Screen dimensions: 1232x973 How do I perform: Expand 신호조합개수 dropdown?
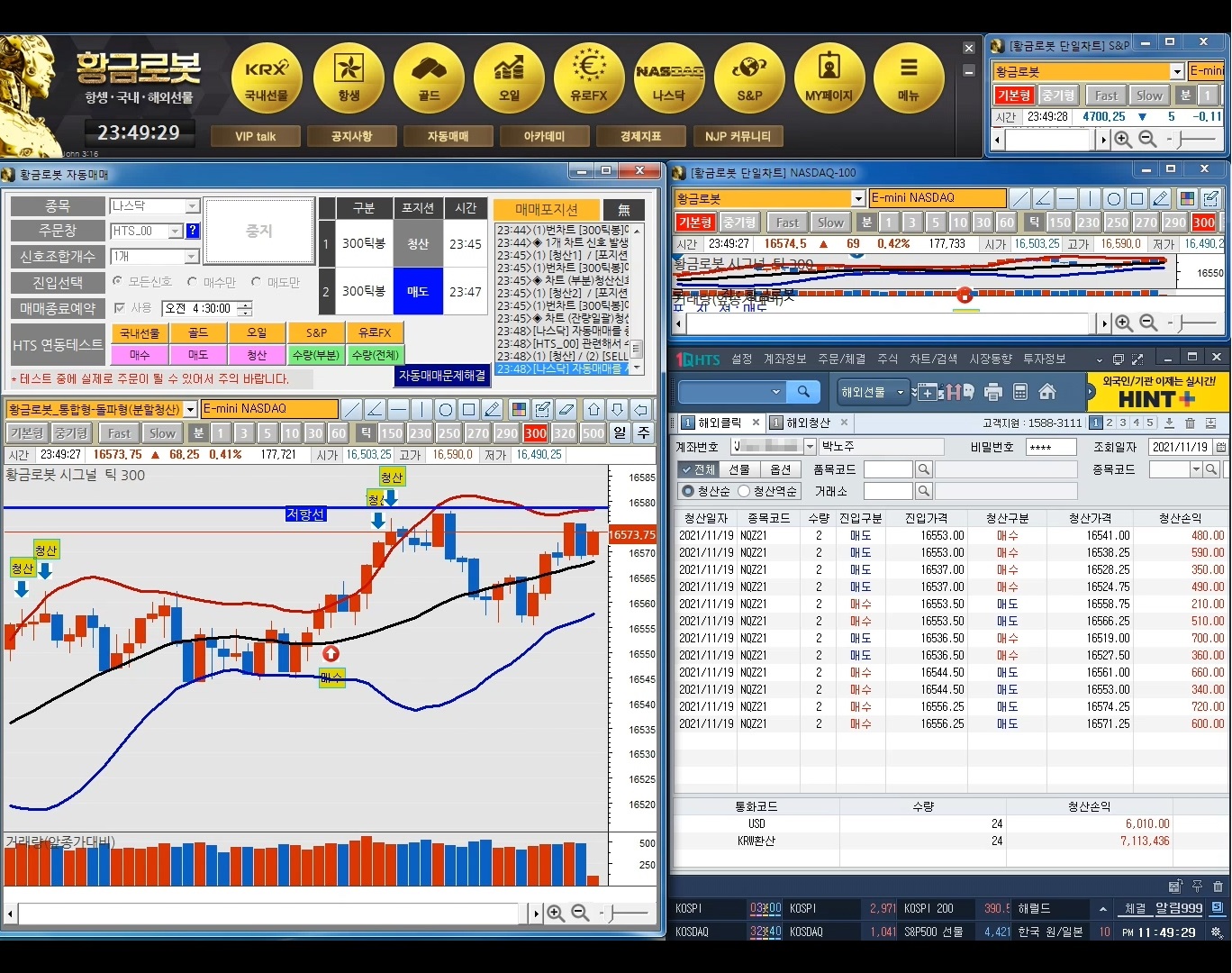pyautogui.click(x=192, y=257)
